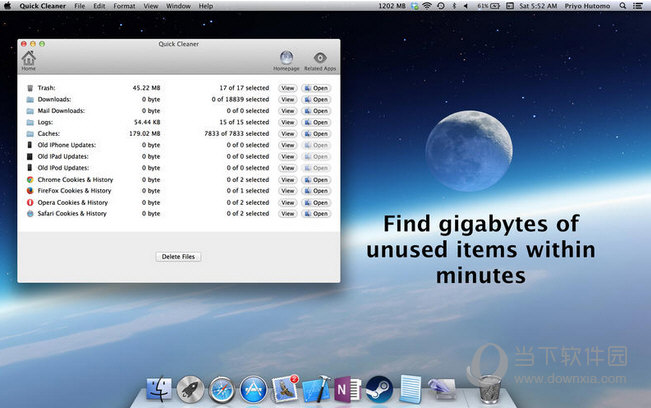651x408 pixels.
Task: View files in the Trash row
Action: [288, 88]
